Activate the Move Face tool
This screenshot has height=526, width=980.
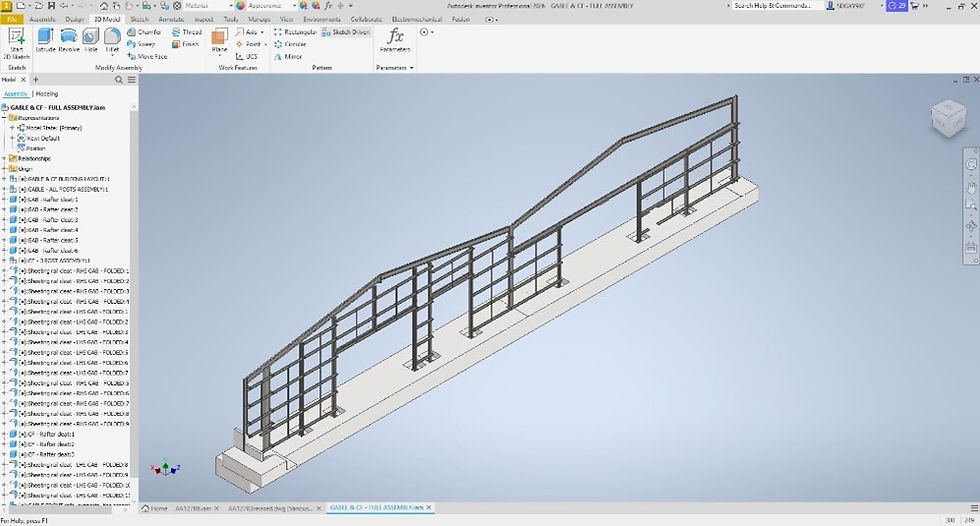[x=148, y=56]
